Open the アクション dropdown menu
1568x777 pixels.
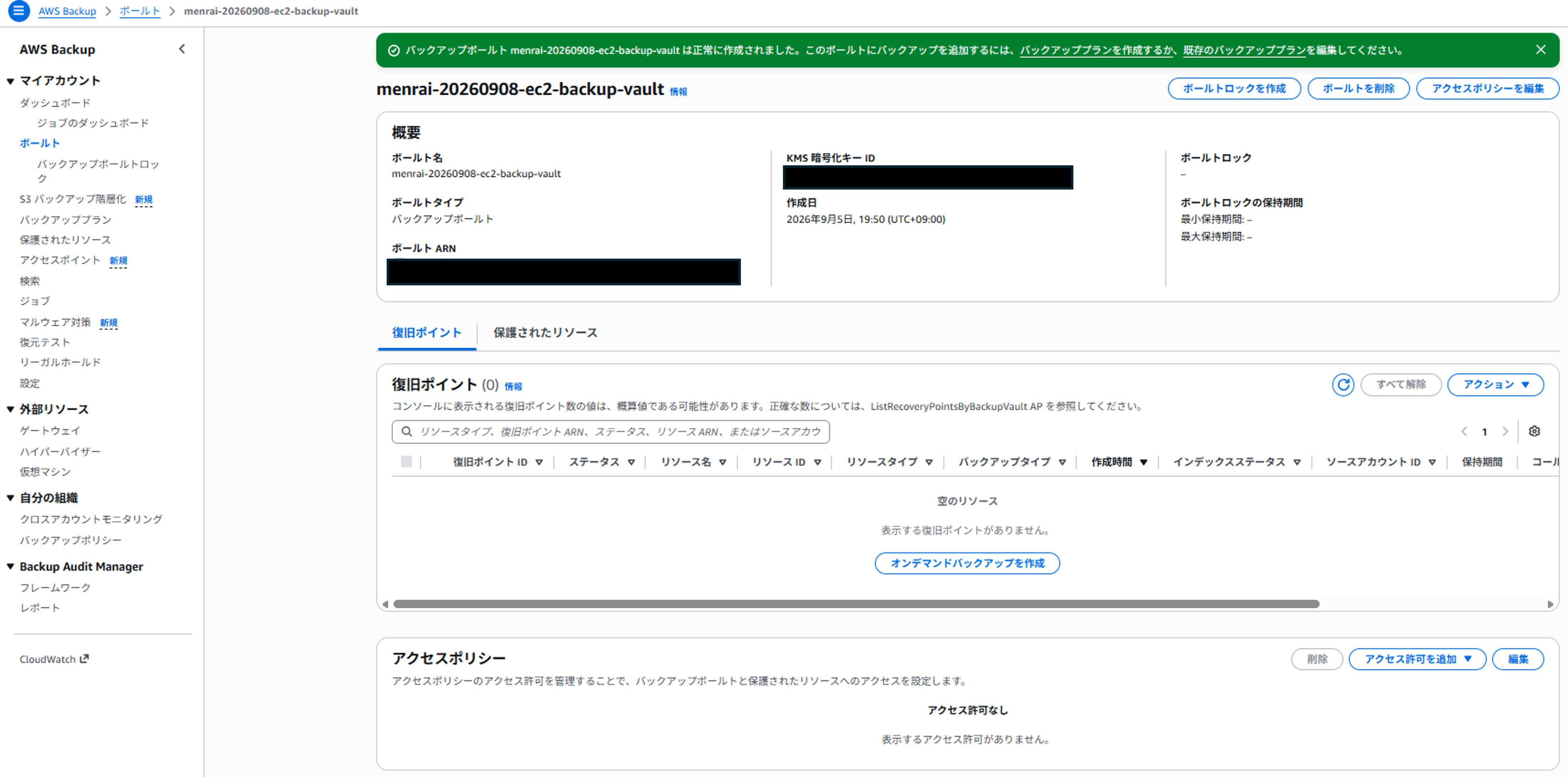pos(1495,384)
